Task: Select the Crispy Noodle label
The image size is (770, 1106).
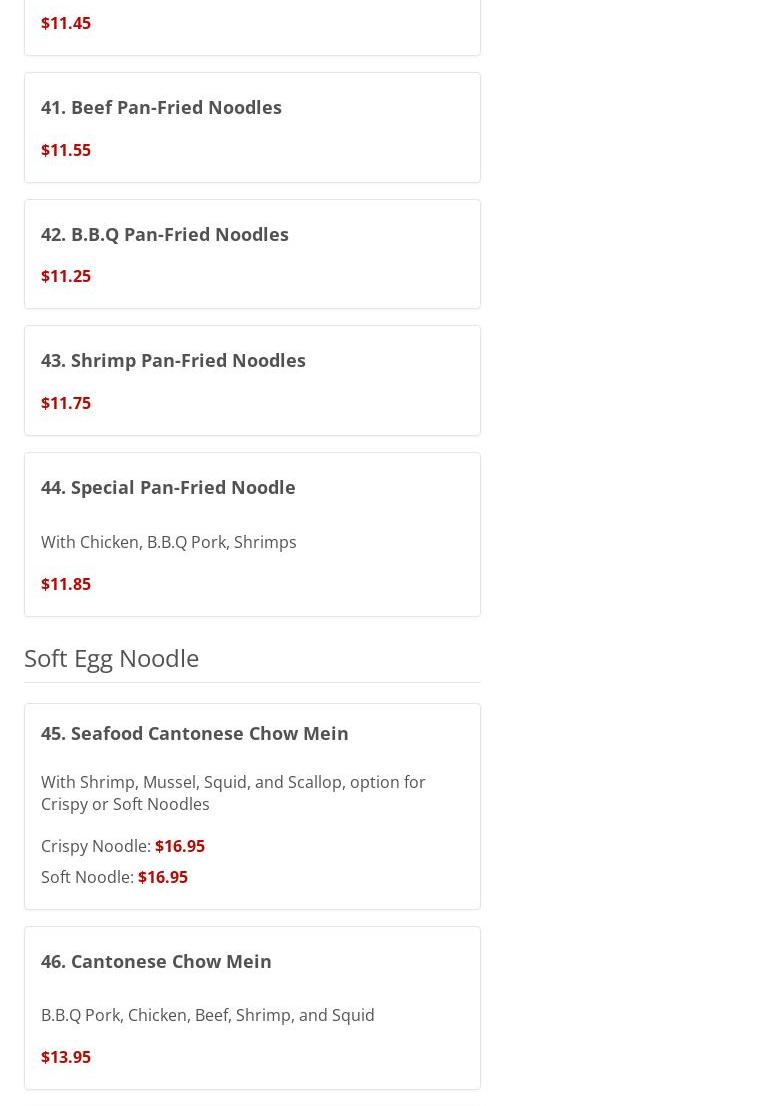Action: click(96, 846)
